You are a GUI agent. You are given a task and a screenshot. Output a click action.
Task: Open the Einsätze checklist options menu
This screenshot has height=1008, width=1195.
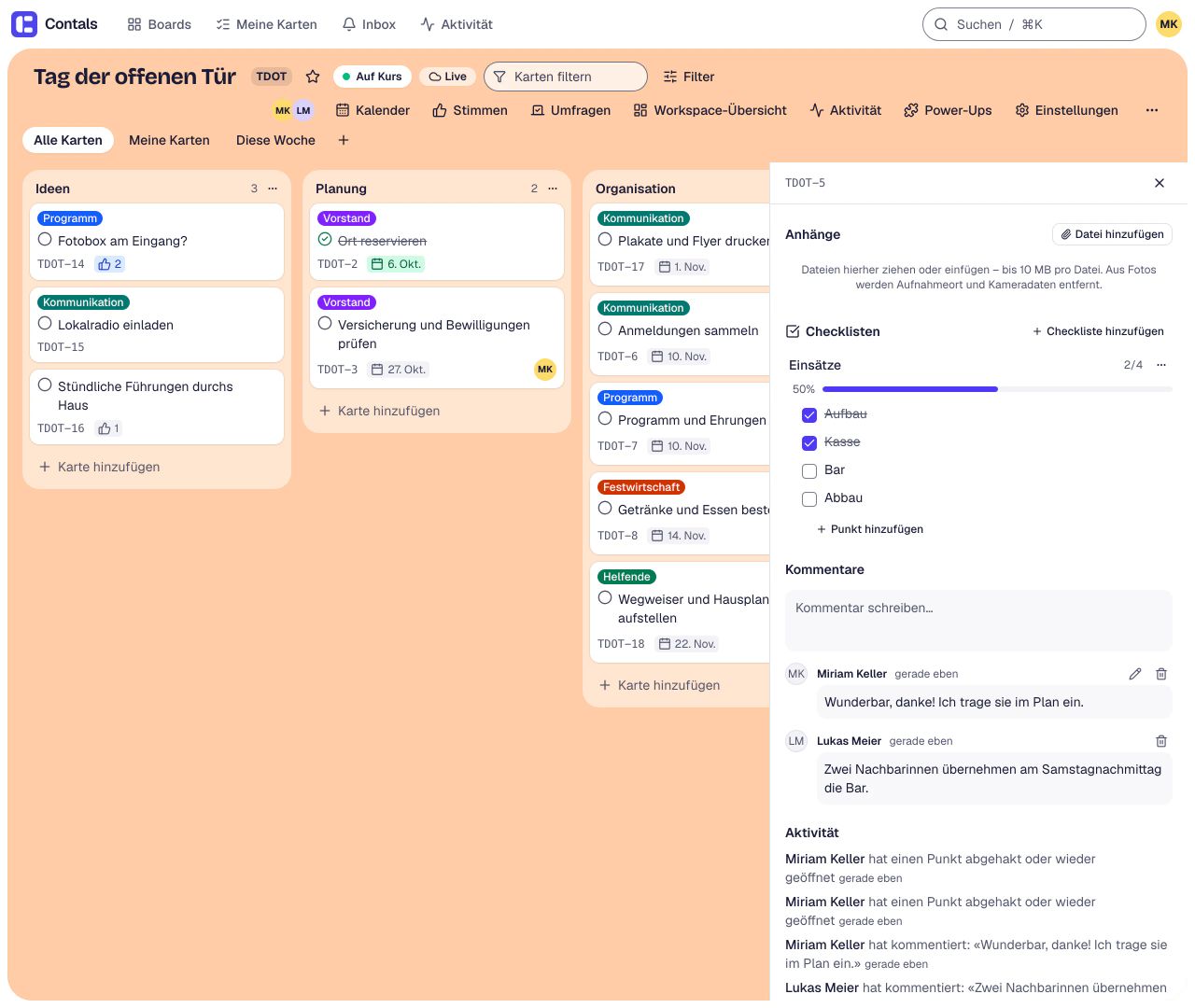coord(1161,365)
